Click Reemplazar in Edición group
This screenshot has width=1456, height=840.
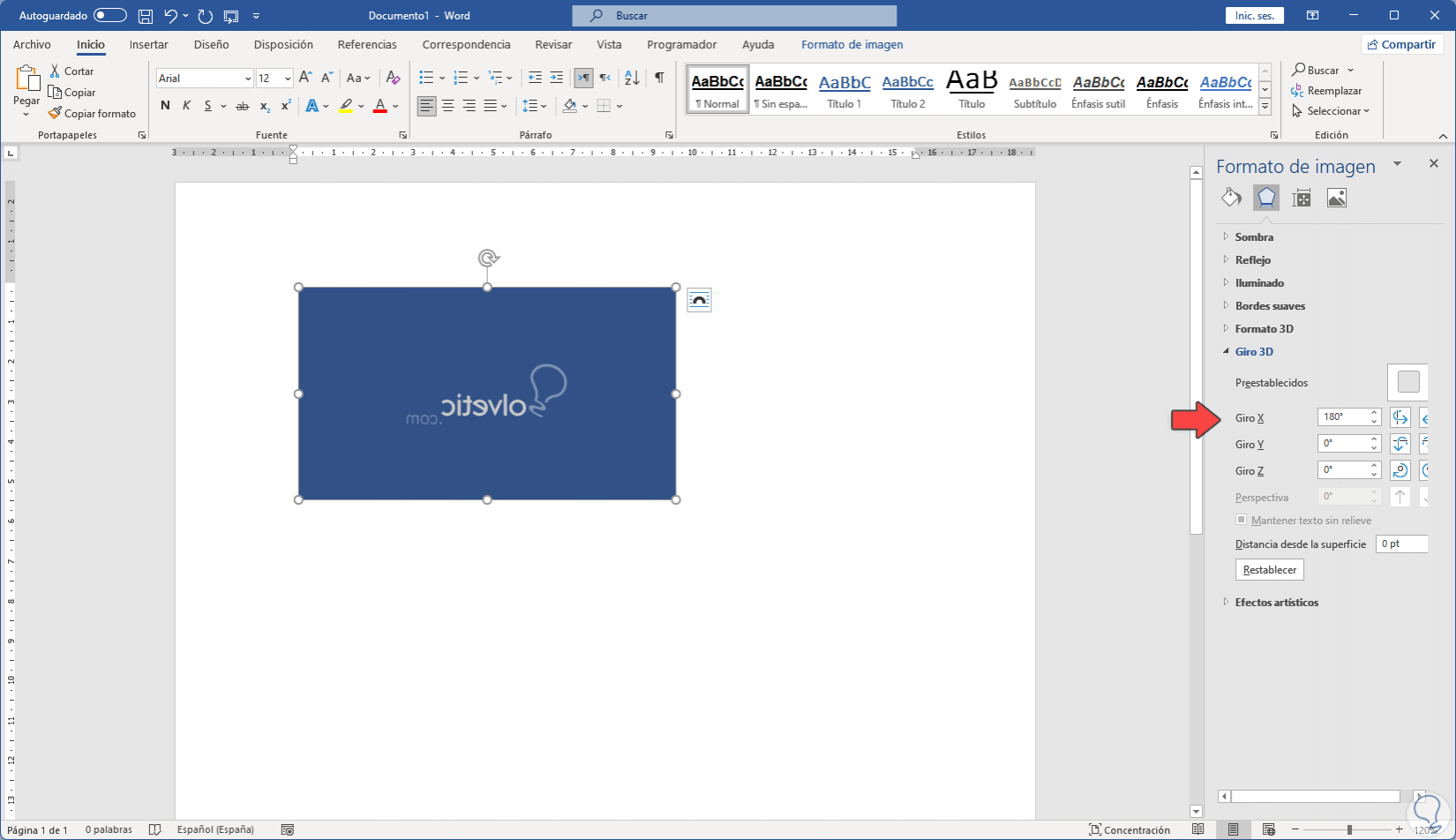(1326, 91)
